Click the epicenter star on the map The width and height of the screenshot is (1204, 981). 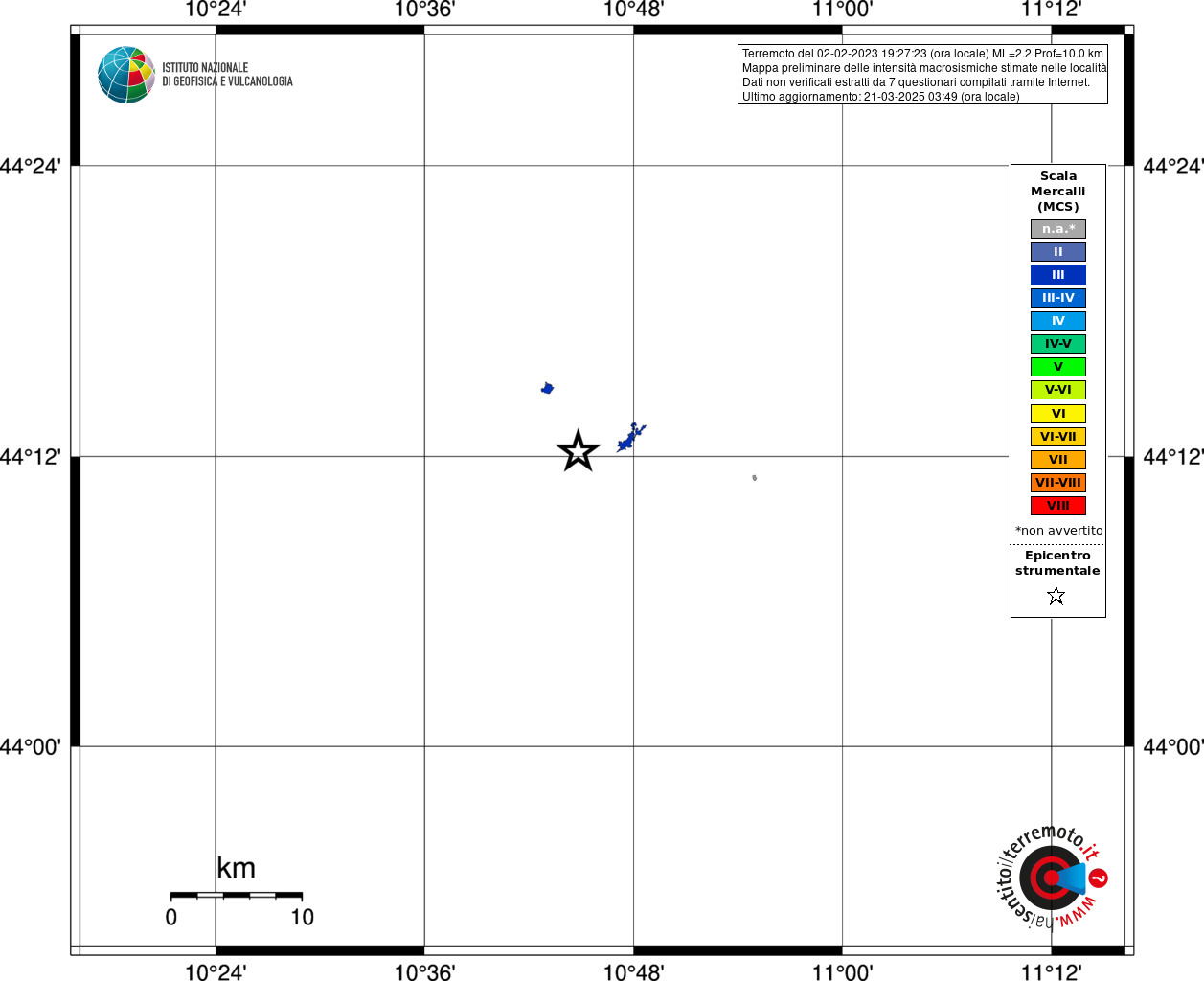578,451
